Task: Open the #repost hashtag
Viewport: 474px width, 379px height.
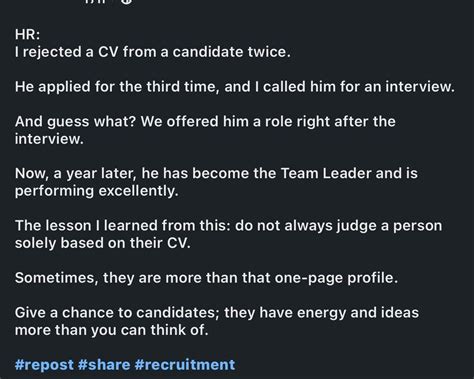Action: point(44,365)
